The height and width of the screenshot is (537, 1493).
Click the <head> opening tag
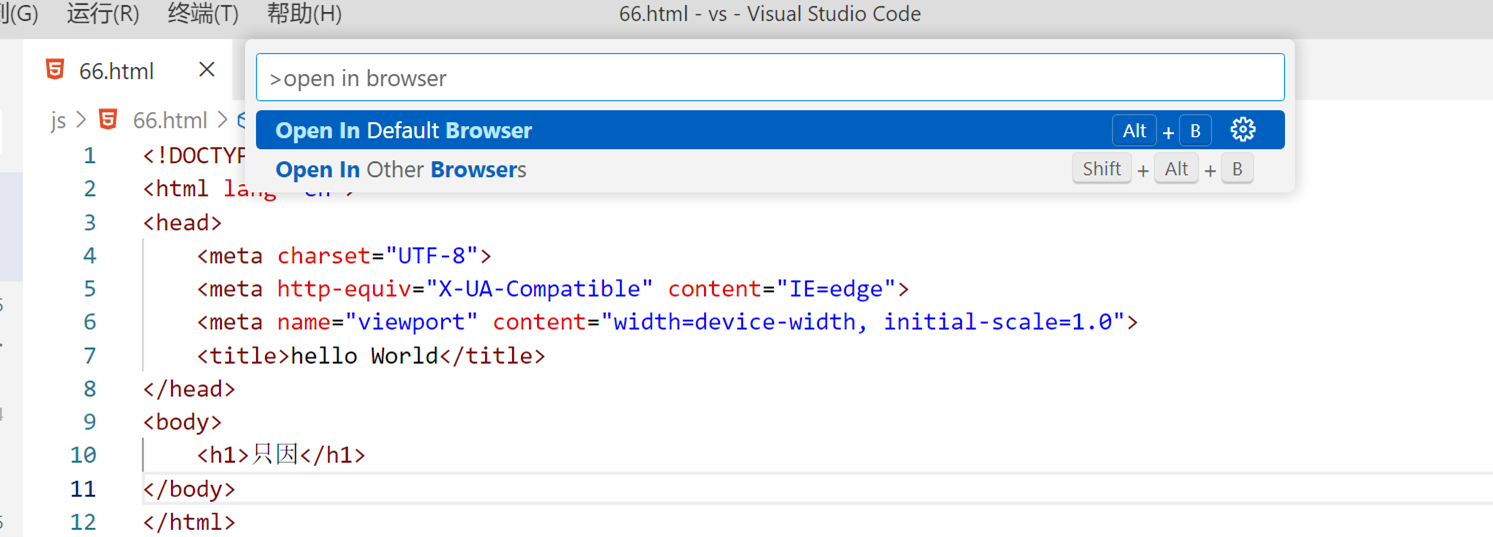coord(183,222)
